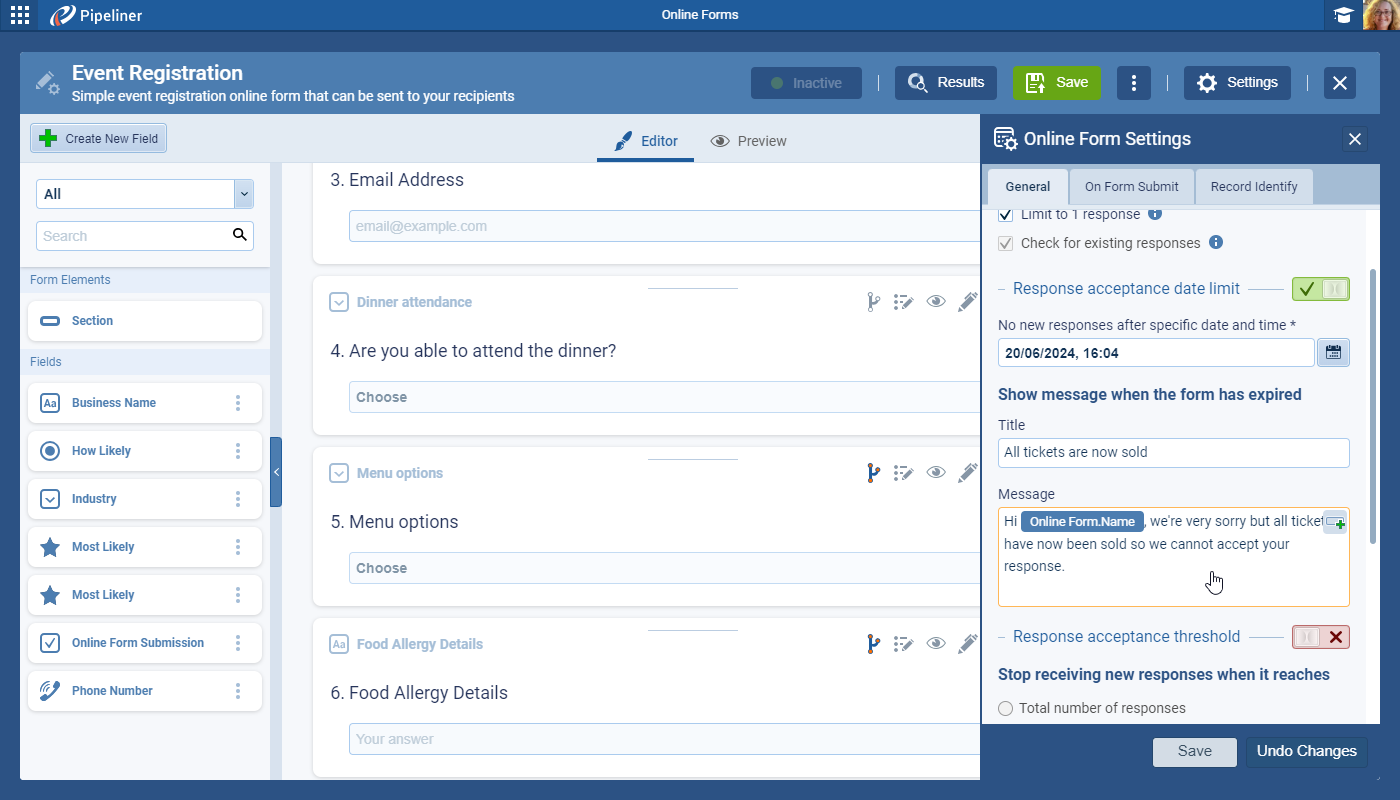Switch to the Preview tab
The height and width of the screenshot is (800, 1400).
[x=748, y=141]
